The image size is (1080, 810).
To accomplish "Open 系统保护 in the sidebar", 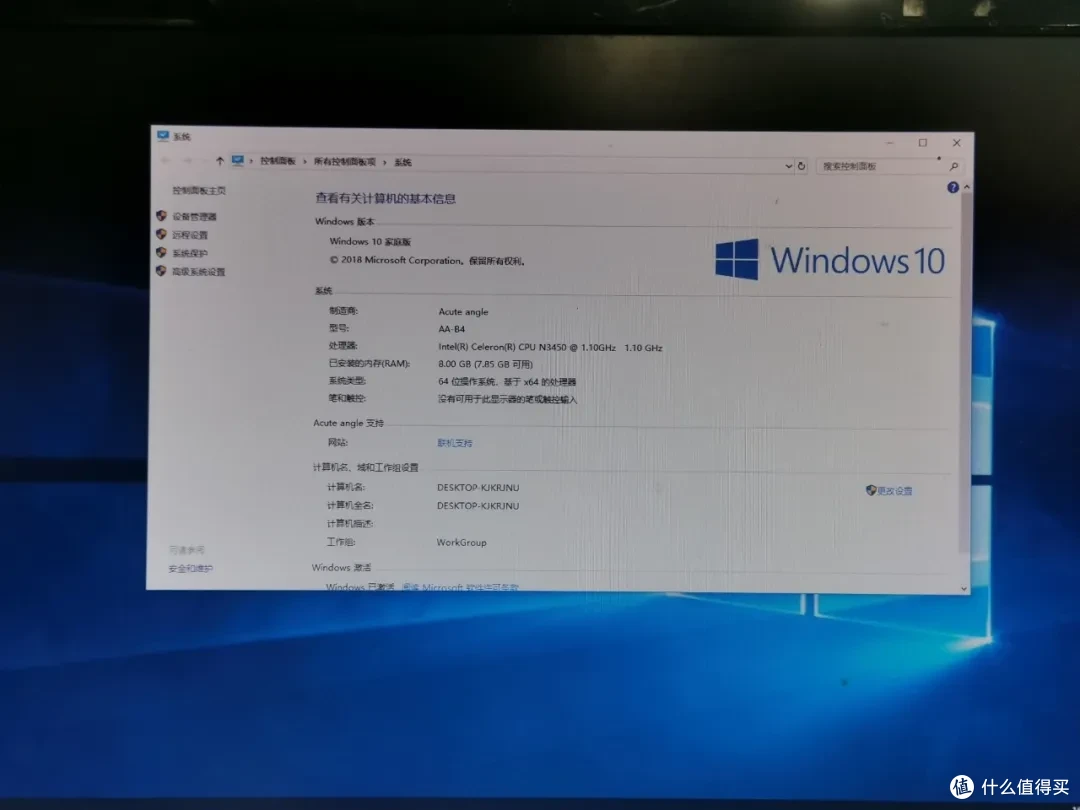I will (189, 253).
